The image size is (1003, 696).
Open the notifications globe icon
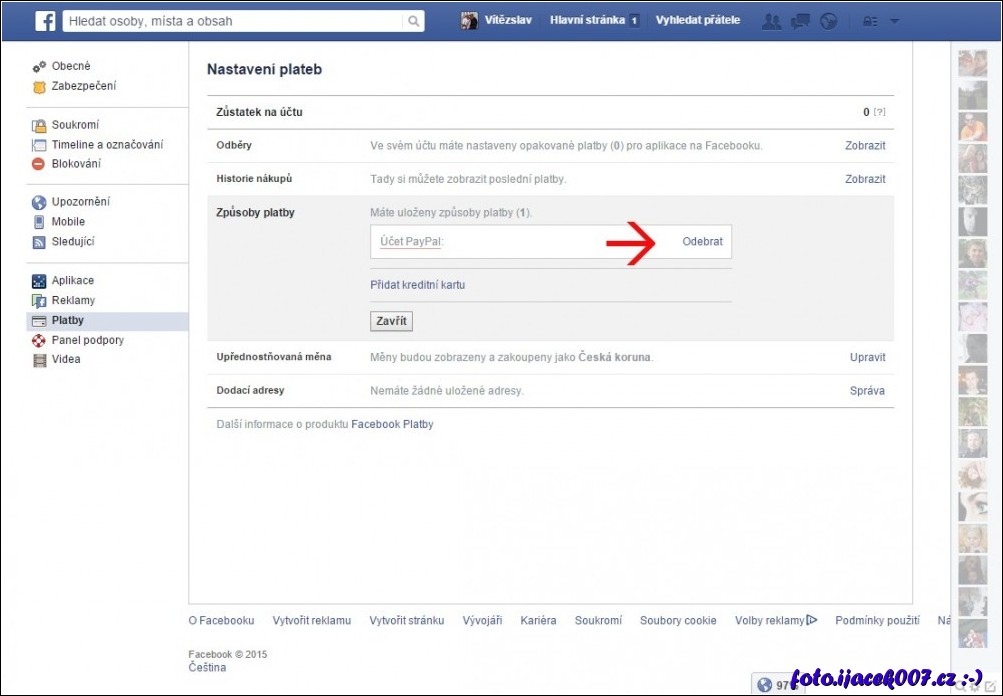coord(828,21)
